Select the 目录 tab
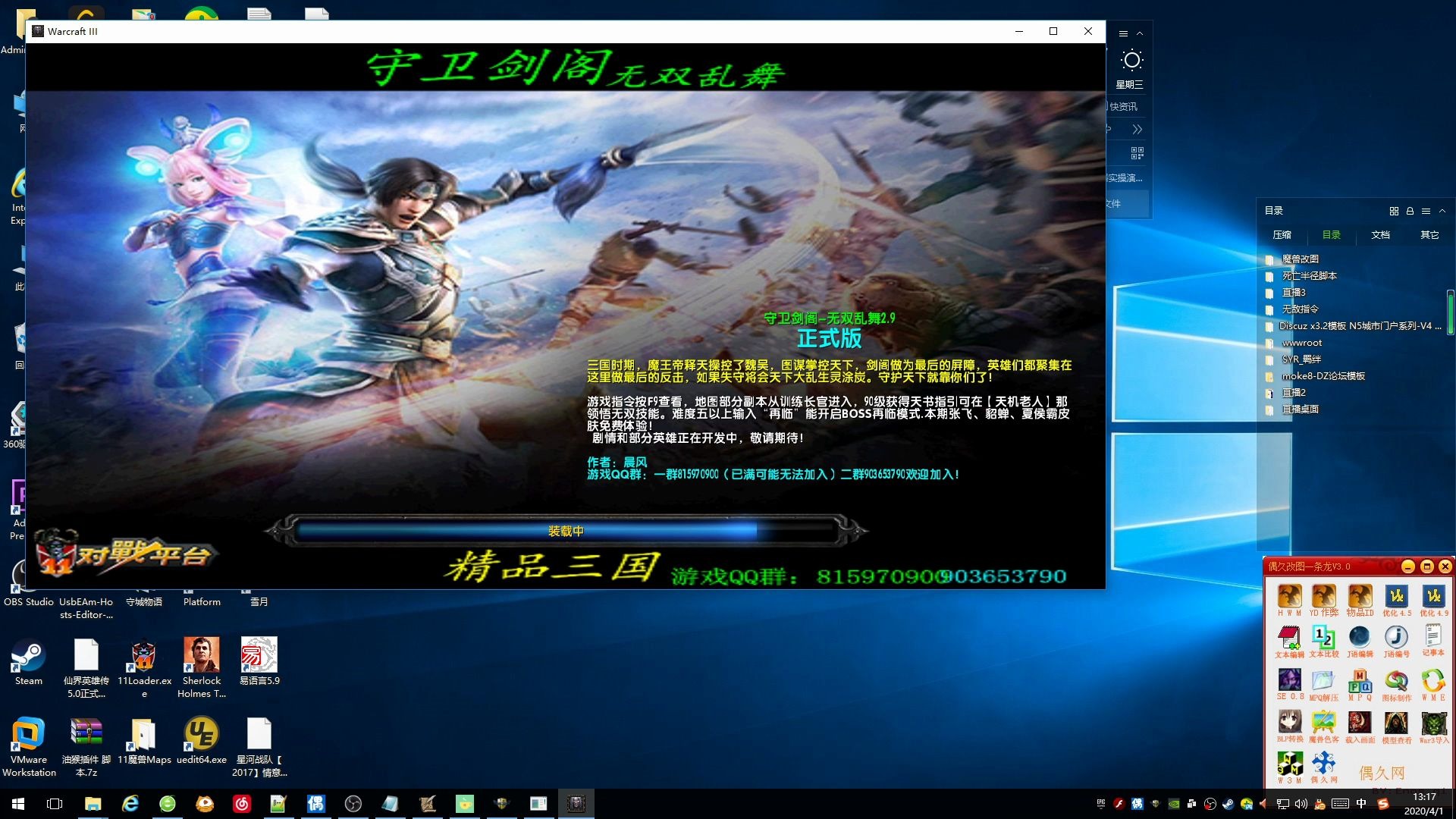Viewport: 1456px width, 819px height. point(1331,235)
